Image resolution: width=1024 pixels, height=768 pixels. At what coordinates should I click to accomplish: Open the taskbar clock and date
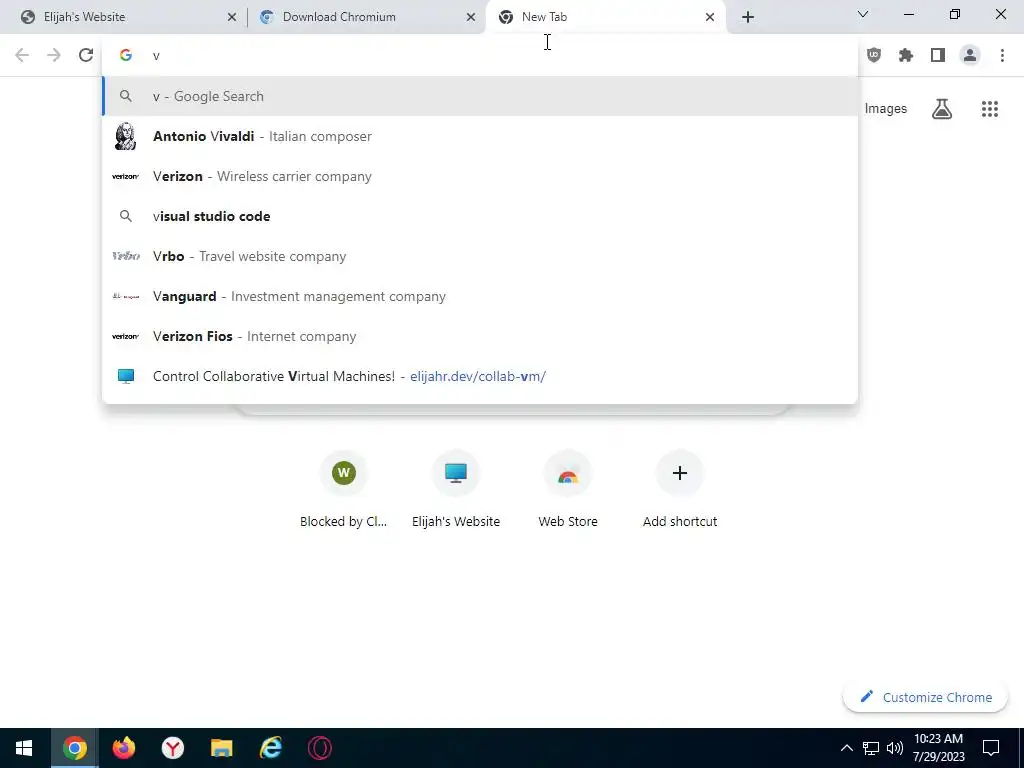[938, 748]
